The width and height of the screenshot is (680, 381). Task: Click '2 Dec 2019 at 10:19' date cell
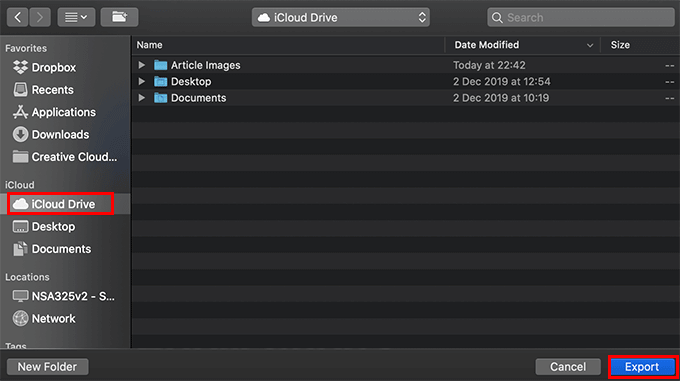tap(501, 98)
